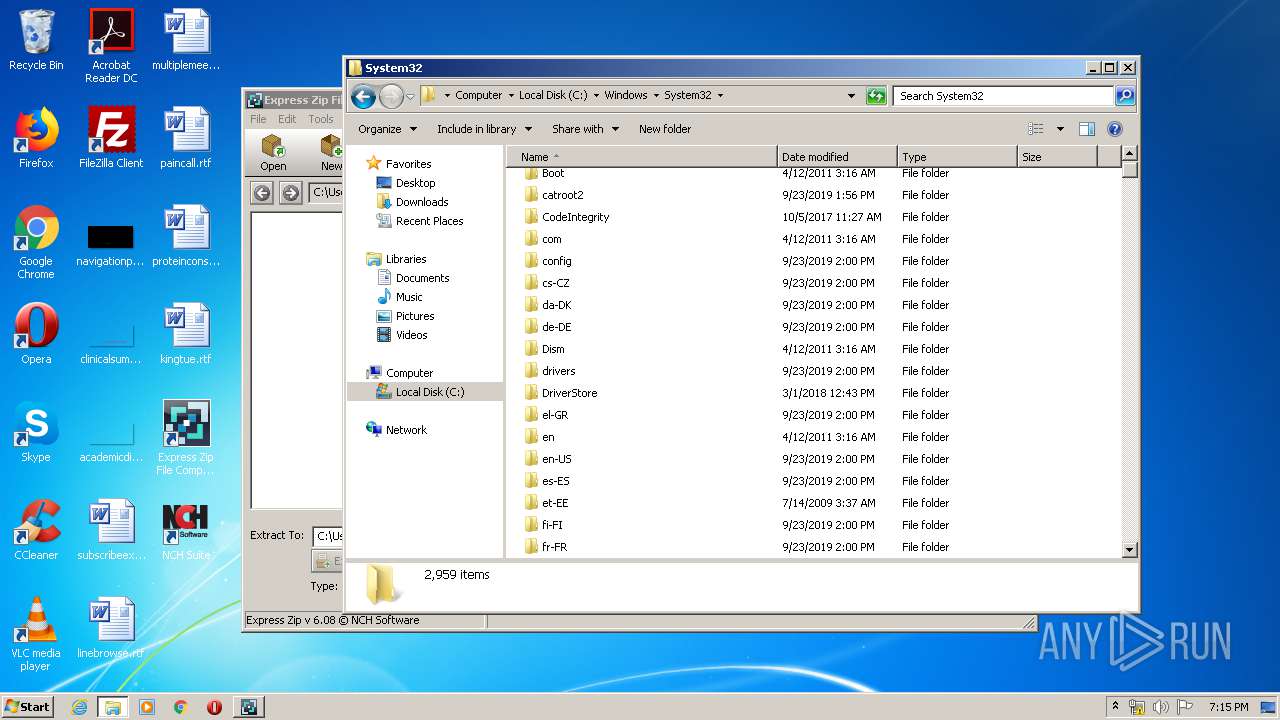Click the Extract To path field in Express Zip

tap(327, 536)
